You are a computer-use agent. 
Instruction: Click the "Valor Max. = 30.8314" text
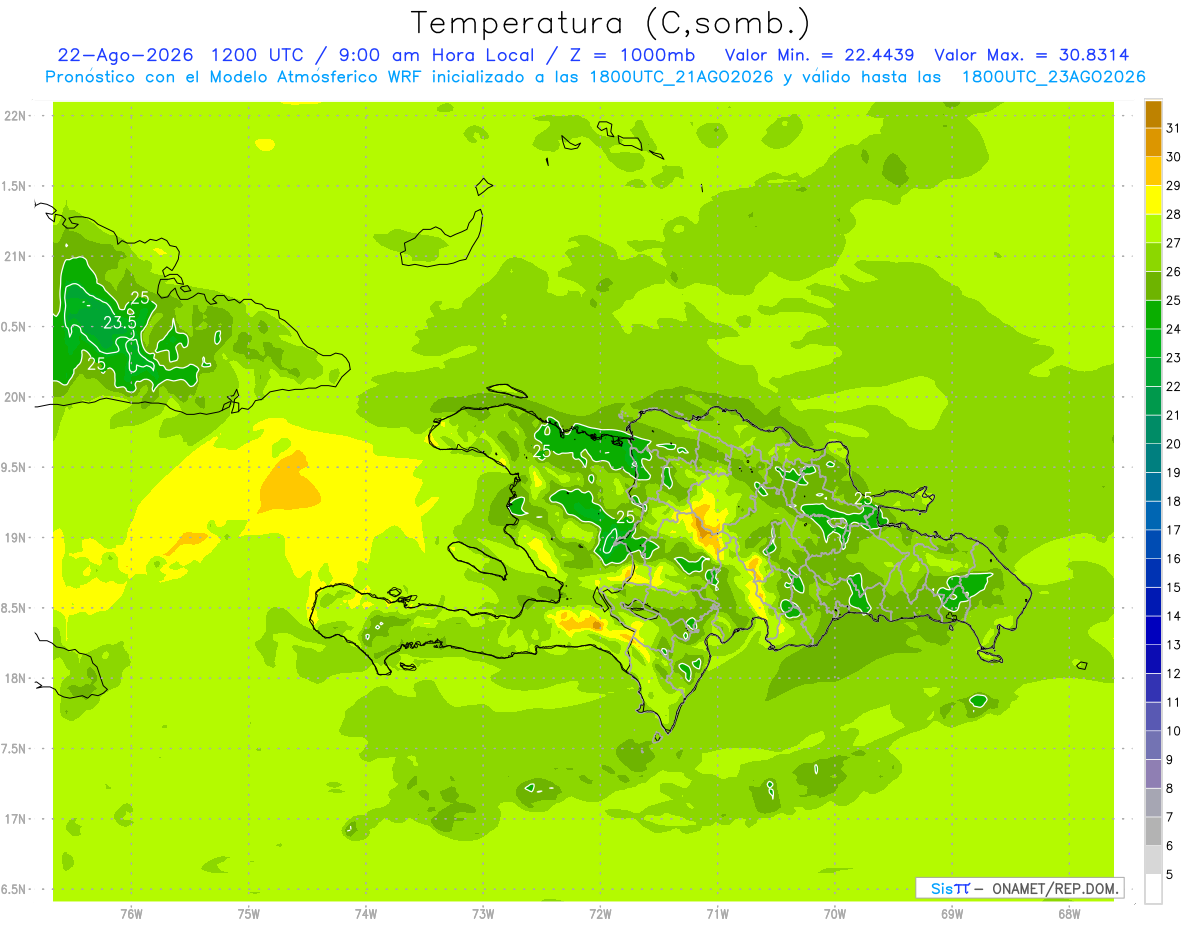tap(1031, 55)
